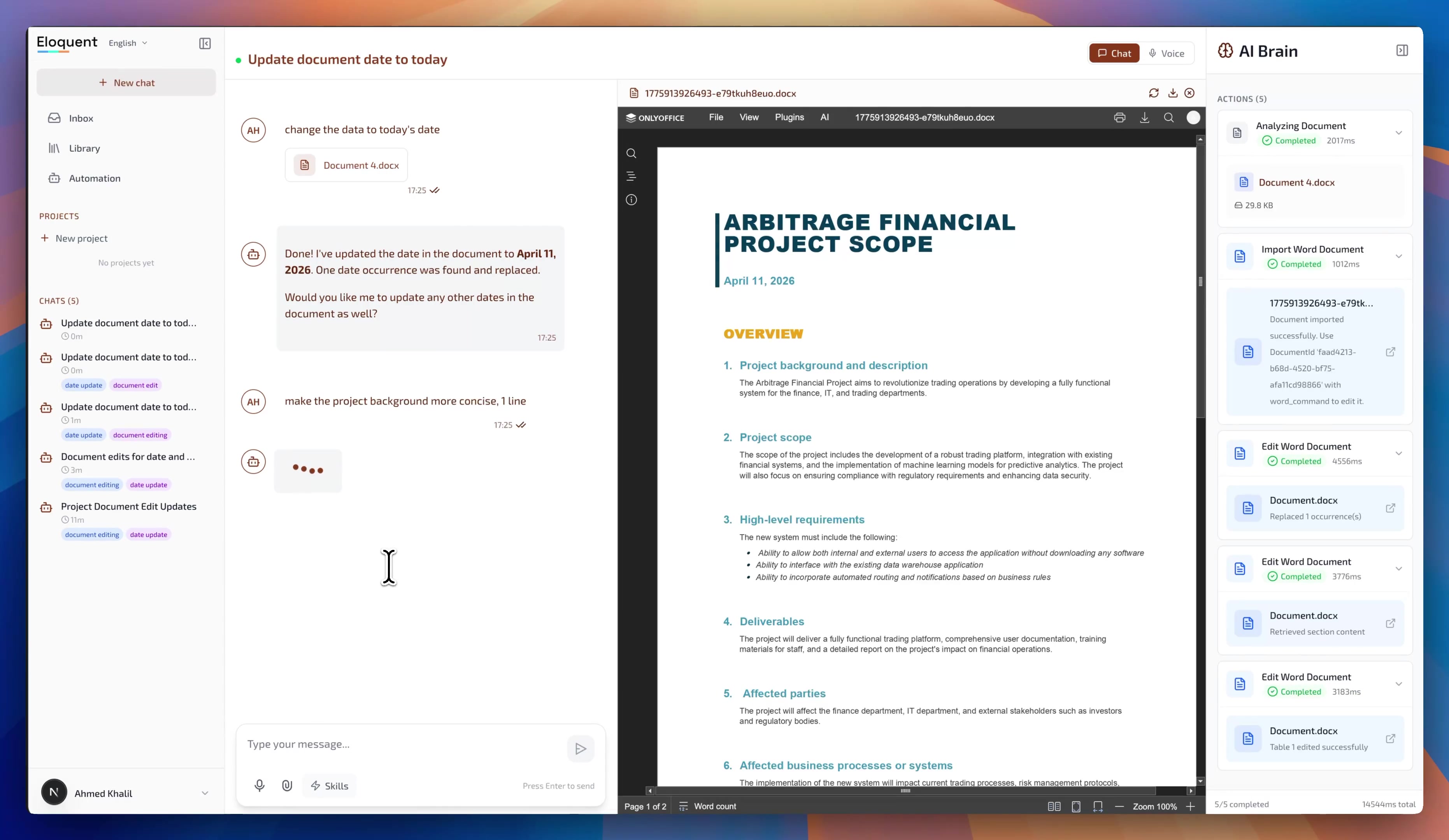Click the message input field
The height and width of the screenshot is (840, 1449).
pyautogui.click(x=402, y=745)
